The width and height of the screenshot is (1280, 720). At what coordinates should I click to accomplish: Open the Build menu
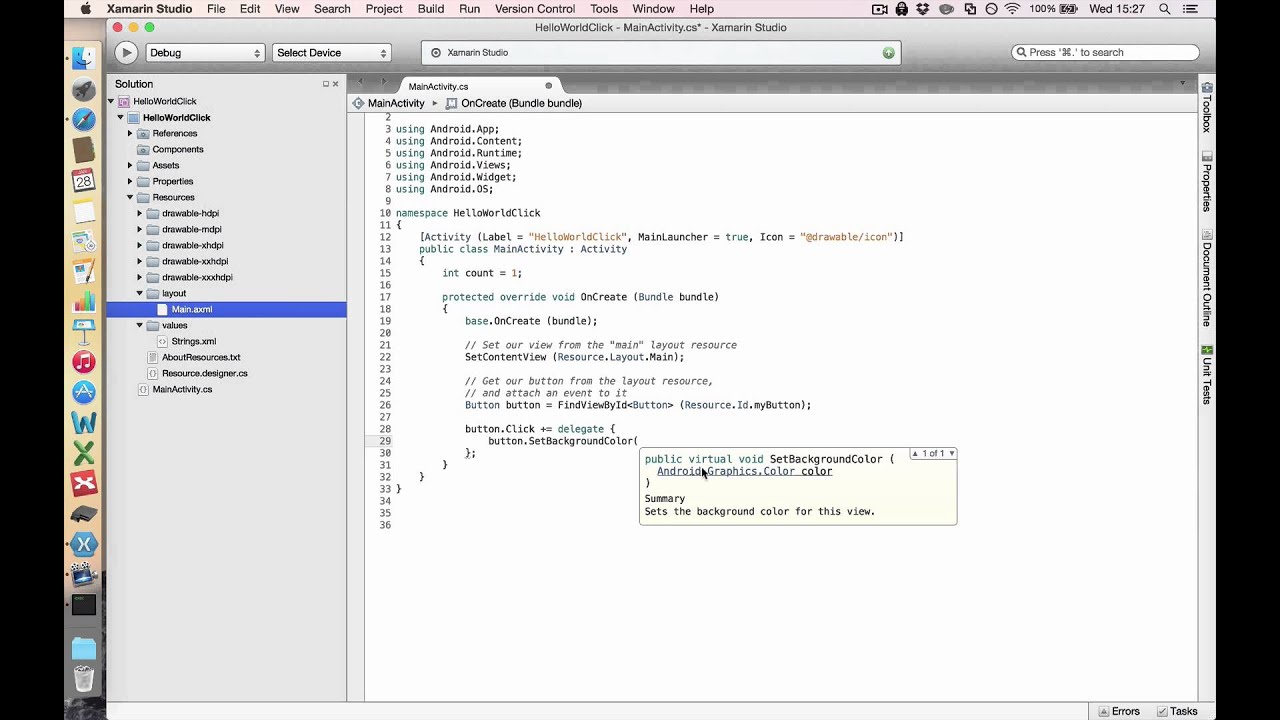[431, 9]
